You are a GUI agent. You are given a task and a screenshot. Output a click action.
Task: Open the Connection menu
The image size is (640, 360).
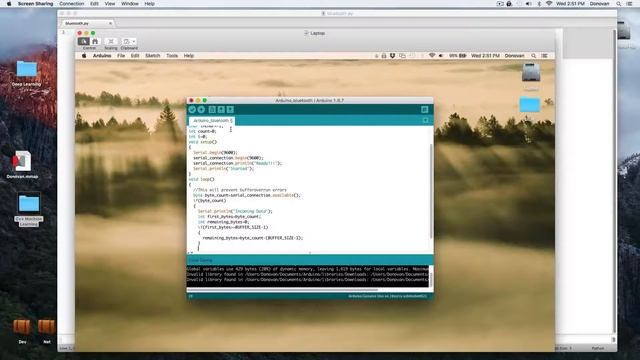[x=71, y=4]
